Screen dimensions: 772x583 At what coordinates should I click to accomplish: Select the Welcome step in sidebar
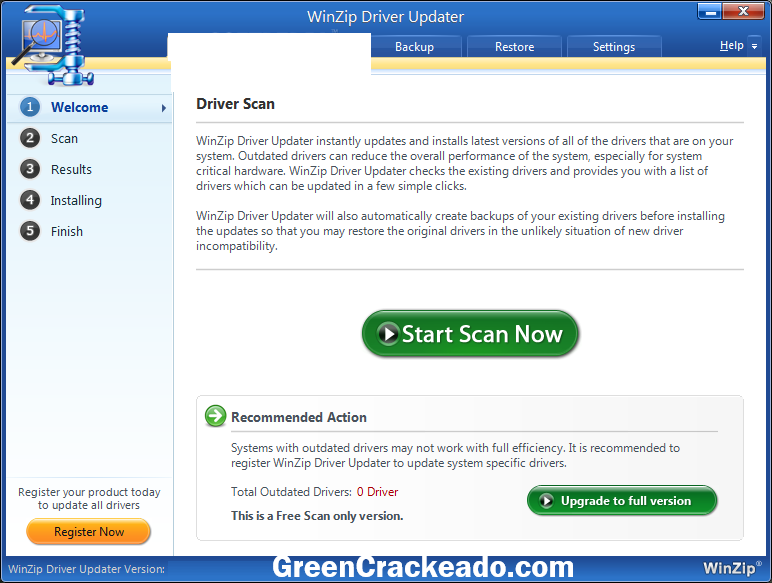pyautogui.click(x=90, y=107)
